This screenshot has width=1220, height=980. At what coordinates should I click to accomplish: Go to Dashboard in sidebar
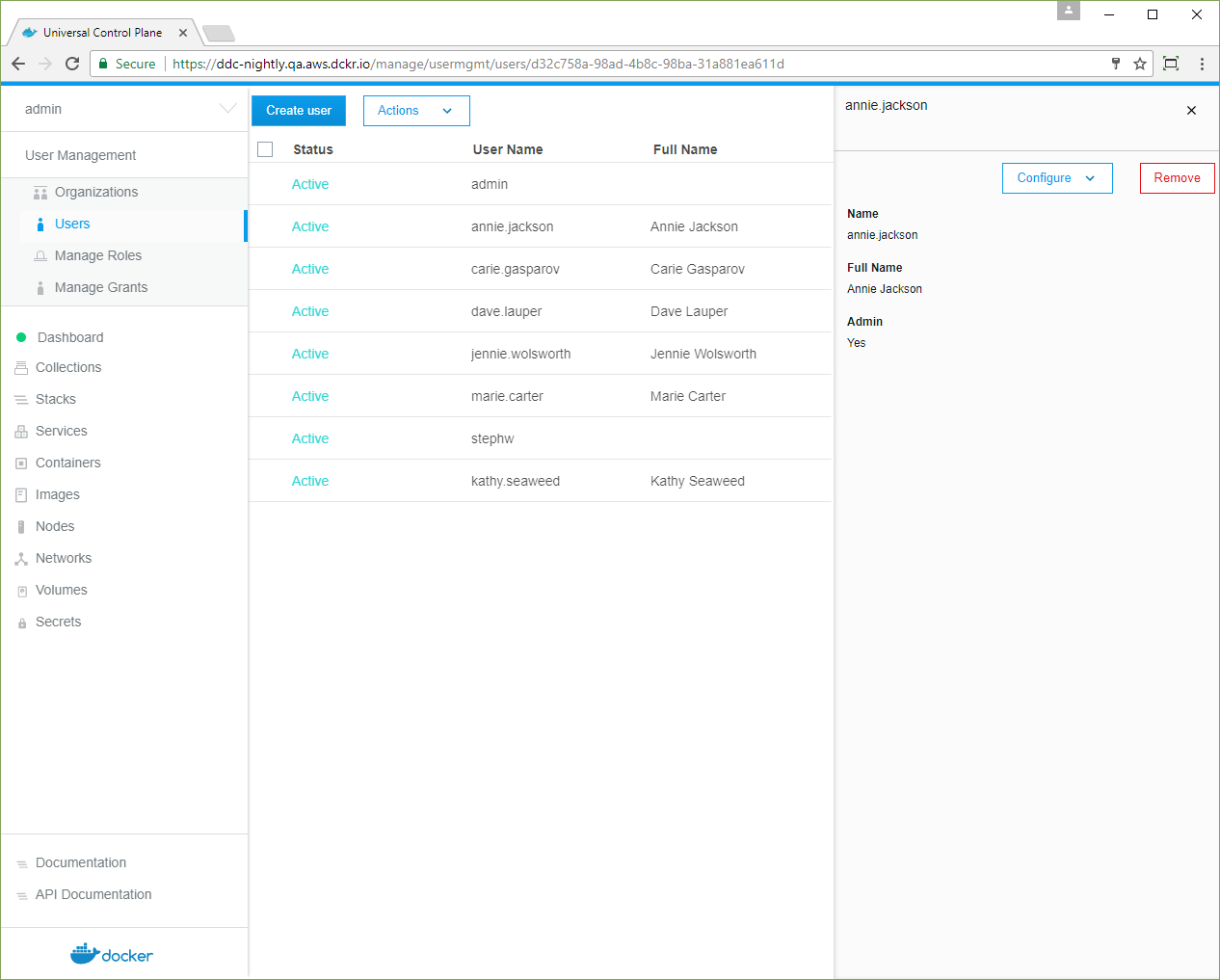70,337
